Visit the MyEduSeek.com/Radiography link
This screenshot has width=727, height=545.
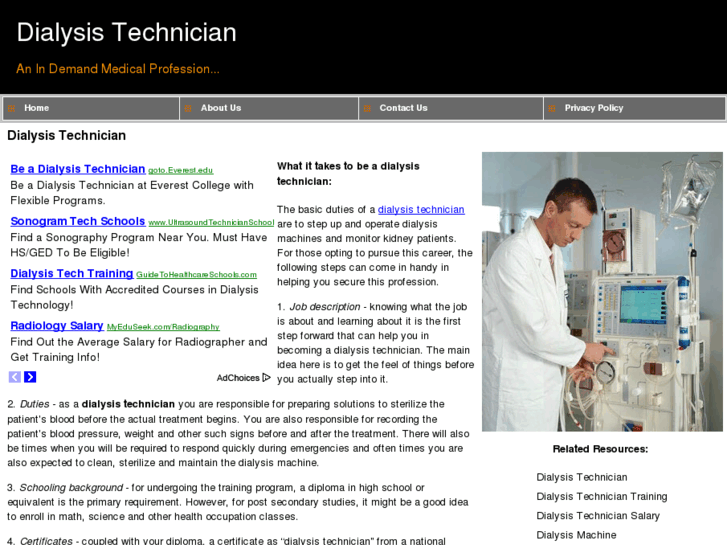click(x=163, y=327)
